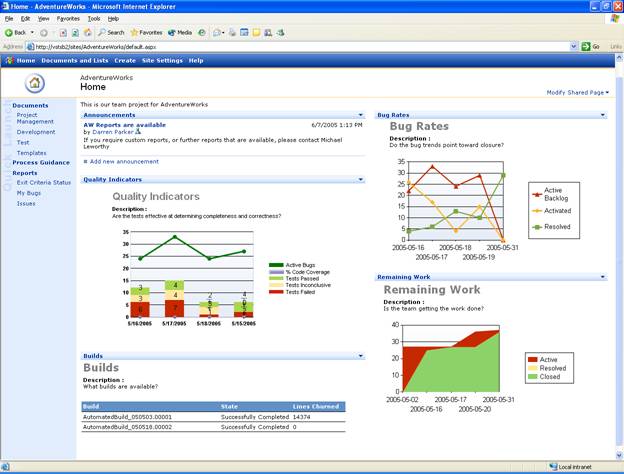Click the Research toolbar icon
624x474 pixels.
pyautogui.click(x=268, y=33)
